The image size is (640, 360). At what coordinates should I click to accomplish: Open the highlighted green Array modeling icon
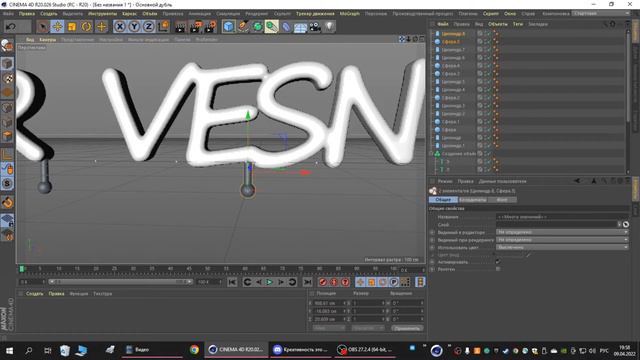pos(271,27)
